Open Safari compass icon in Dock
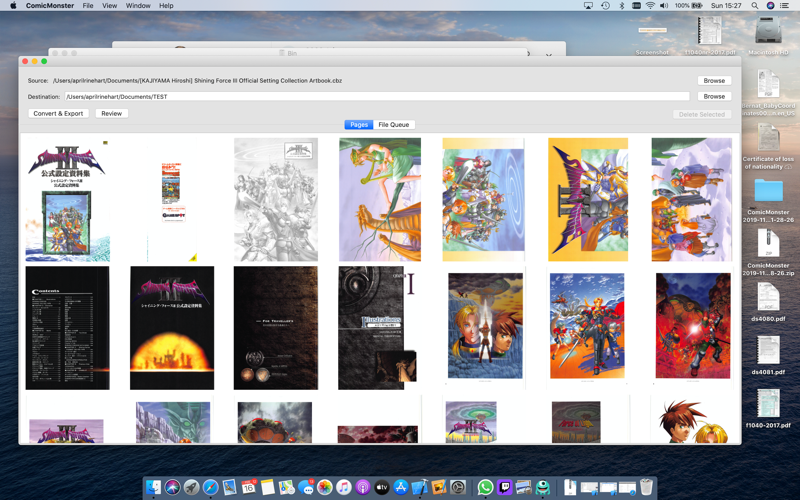Screen dimensions: 800x500 (x=210, y=487)
